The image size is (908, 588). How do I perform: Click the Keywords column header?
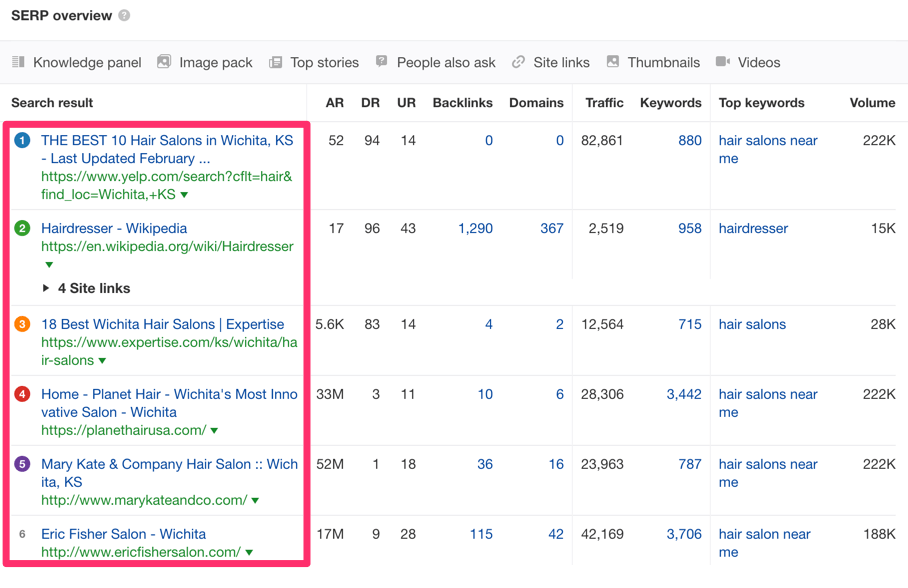[671, 103]
